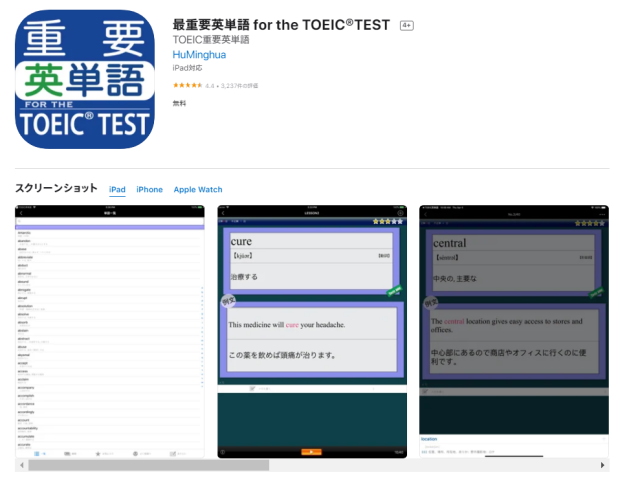The image size is (640, 481).
Task: Click the iPad対応 compatibility text
Action: click(x=187, y=68)
